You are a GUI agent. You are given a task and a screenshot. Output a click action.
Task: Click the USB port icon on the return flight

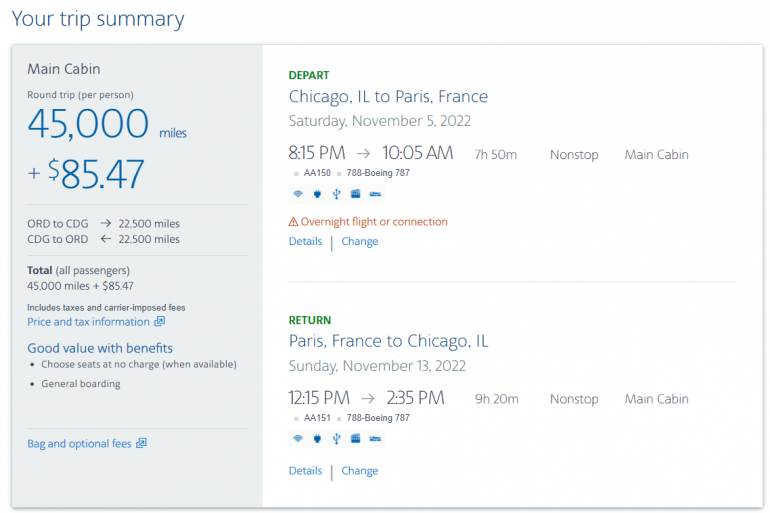(336, 438)
